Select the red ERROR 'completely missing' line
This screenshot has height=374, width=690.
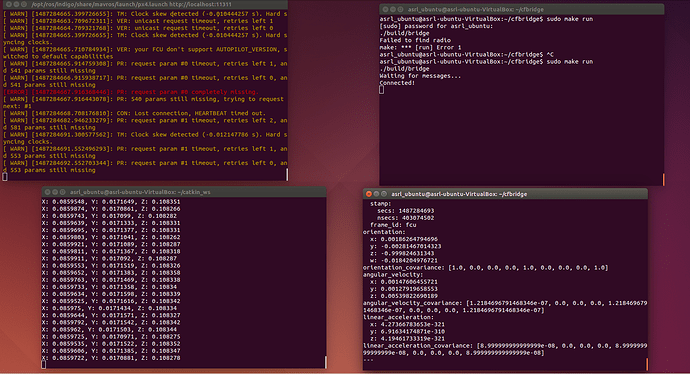tap(131, 92)
